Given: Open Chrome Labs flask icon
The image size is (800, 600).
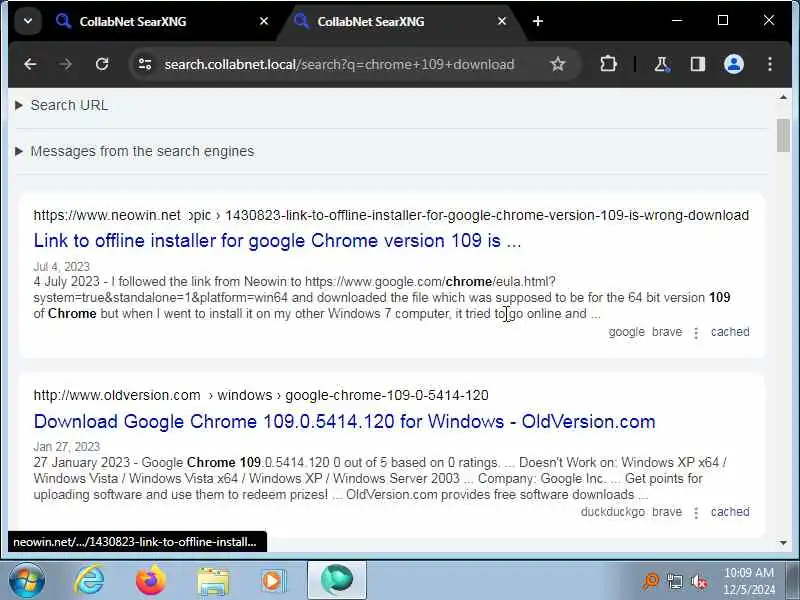Looking at the screenshot, I should coord(661,64).
